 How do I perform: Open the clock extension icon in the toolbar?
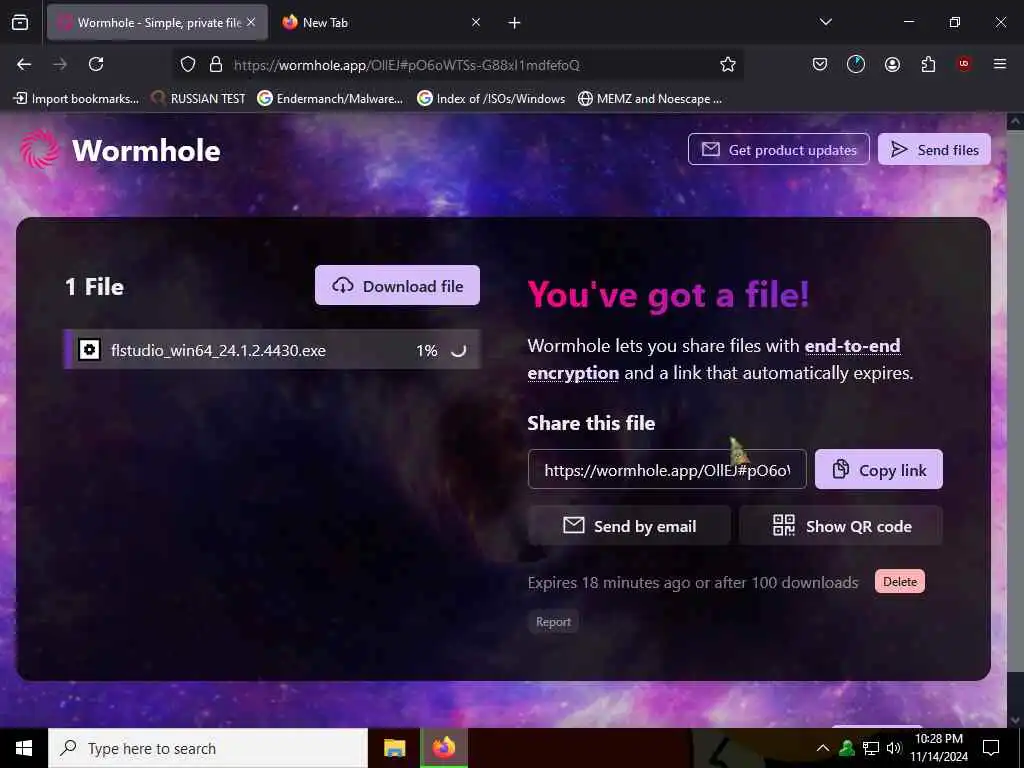856,64
